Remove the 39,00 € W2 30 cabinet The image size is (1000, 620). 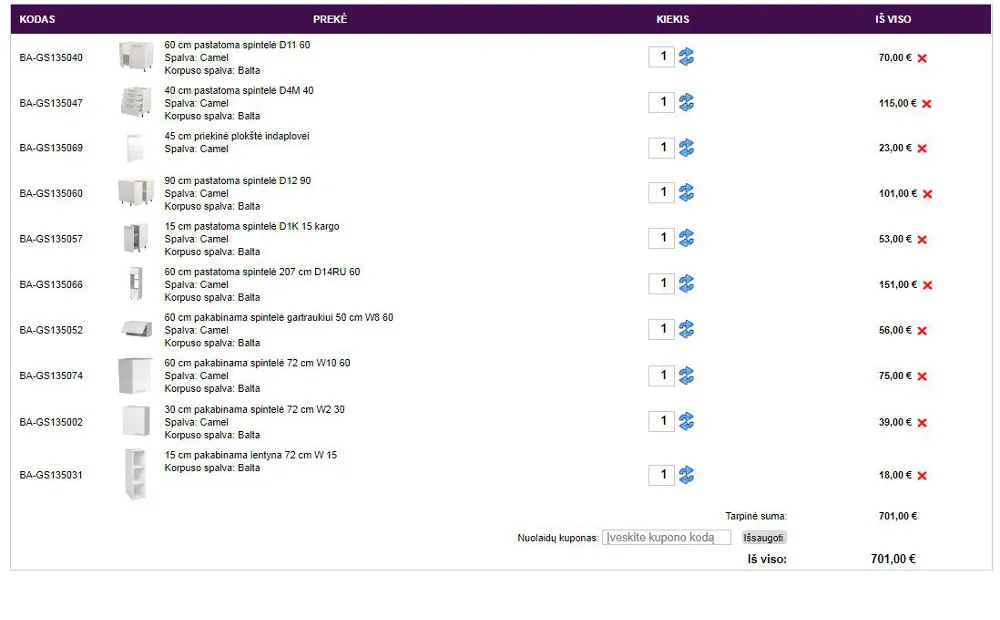[922, 423]
